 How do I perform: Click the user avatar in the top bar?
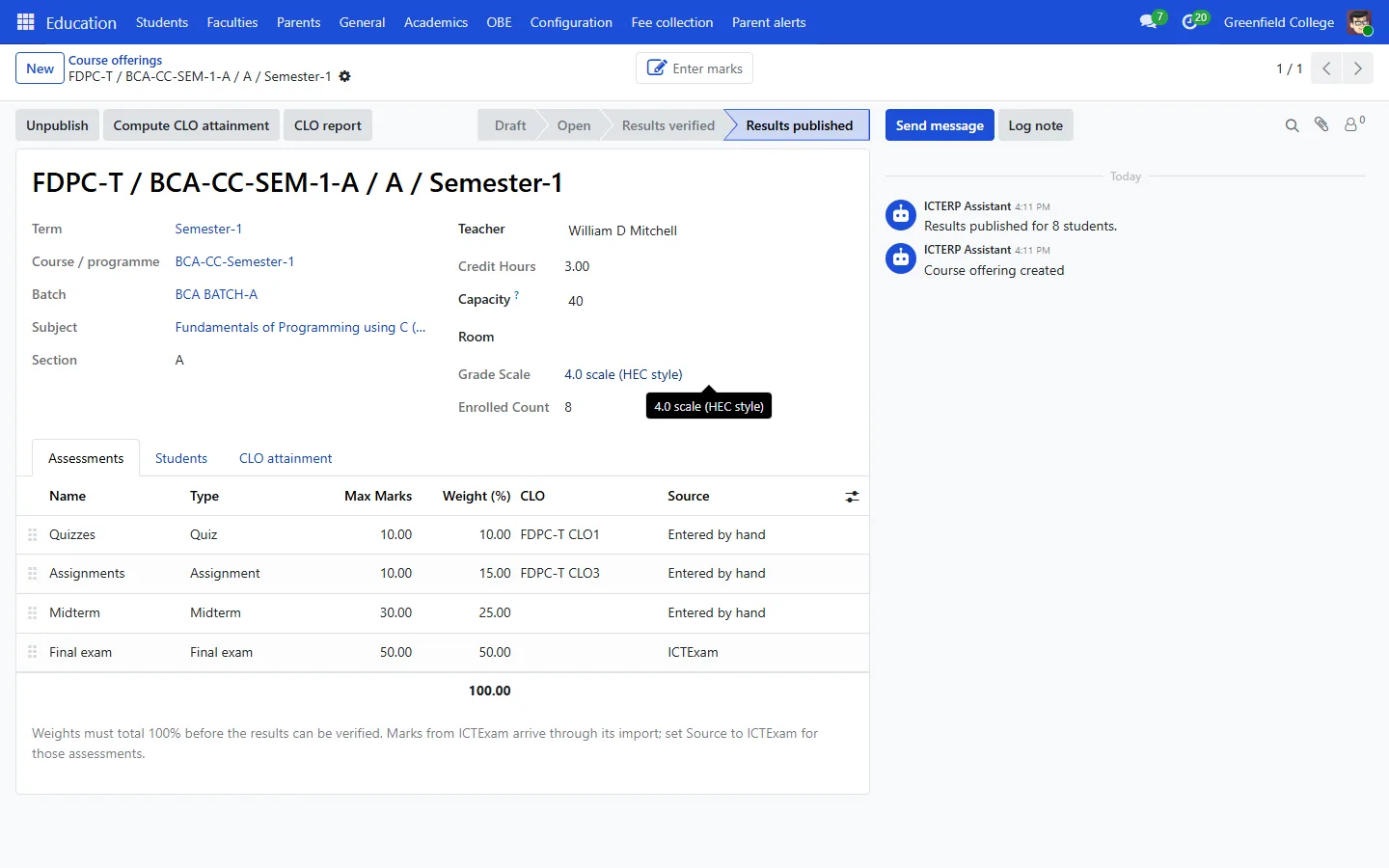coord(1359,22)
